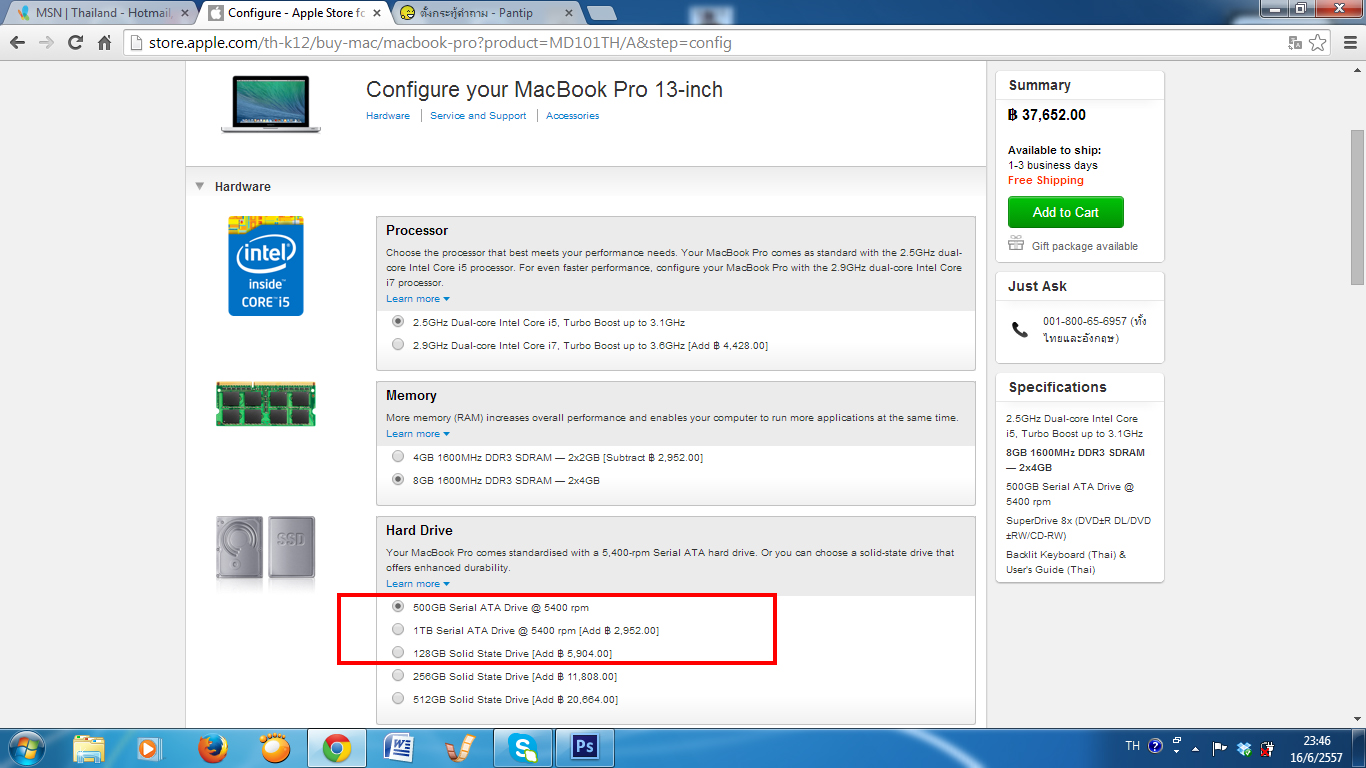Image resolution: width=1366 pixels, height=768 pixels.
Task: Click the translate page icon in address bar
Action: tap(1295, 43)
